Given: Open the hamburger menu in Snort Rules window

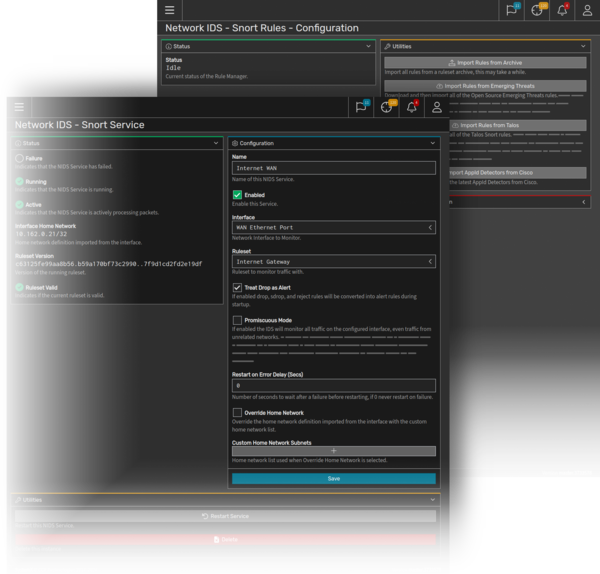Looking at the screenshot, I should [x=169, y=10].
